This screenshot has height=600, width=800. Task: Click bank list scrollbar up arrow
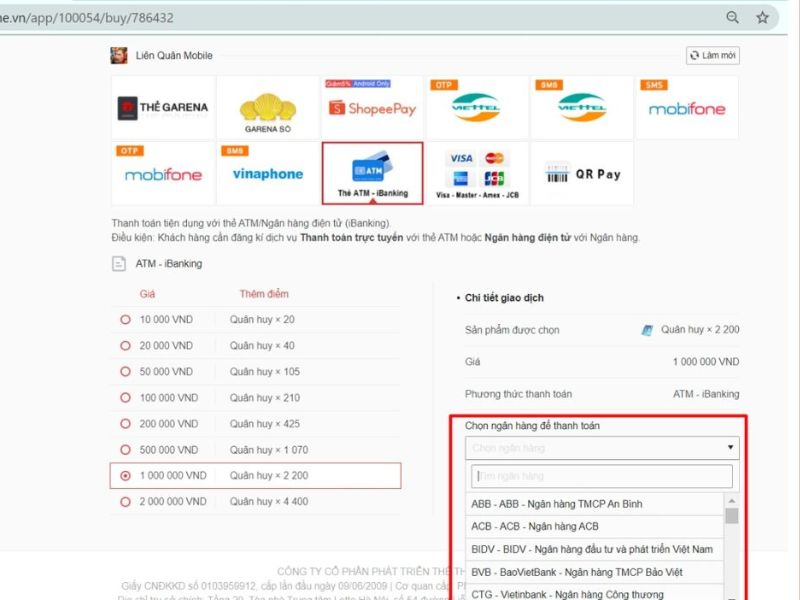click(x=732, y=501)
